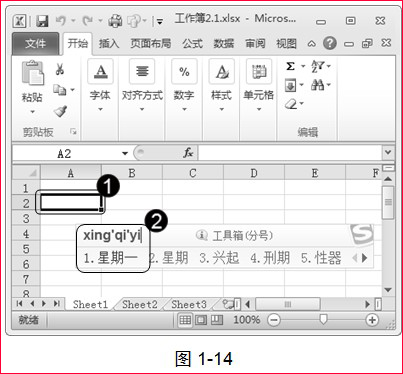
Task: Switch to Page Break Preview button
Action: tap(217, 320)
